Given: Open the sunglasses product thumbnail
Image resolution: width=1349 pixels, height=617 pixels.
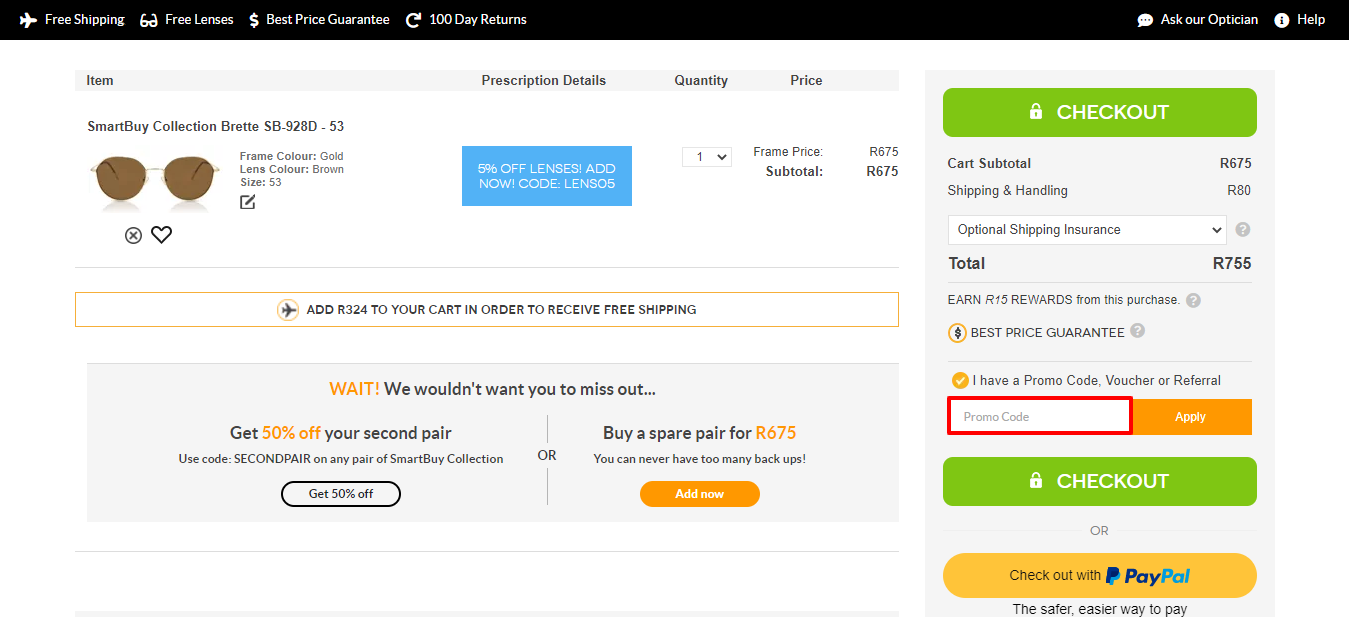Looking at the screenshot, I should coord(155,180).
